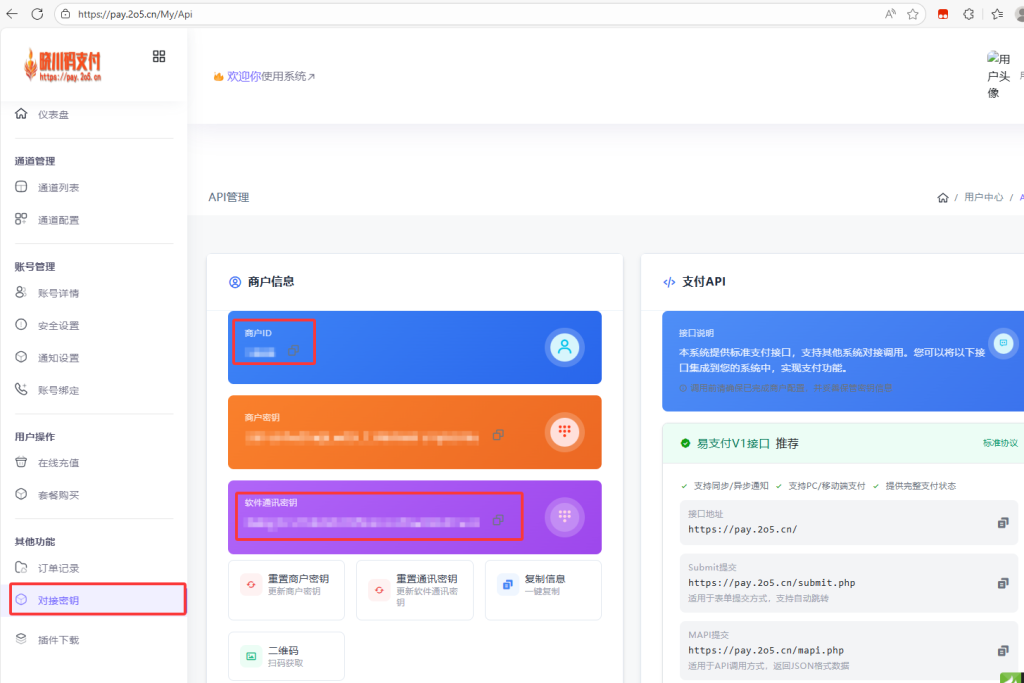Click the home icon in breadcrumb
The image size is (1024, 683).
pyautogui.click(x=942, y=198)
